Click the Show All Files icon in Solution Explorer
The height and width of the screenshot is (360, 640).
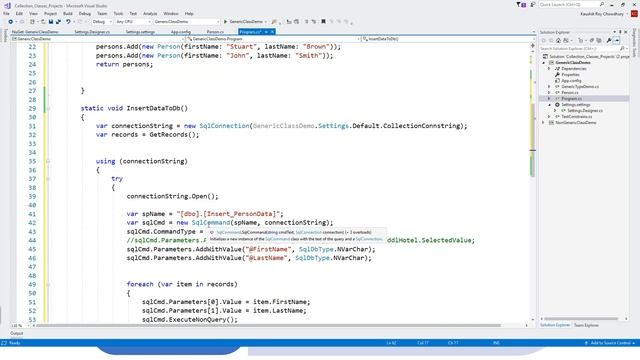click(599, 40)
